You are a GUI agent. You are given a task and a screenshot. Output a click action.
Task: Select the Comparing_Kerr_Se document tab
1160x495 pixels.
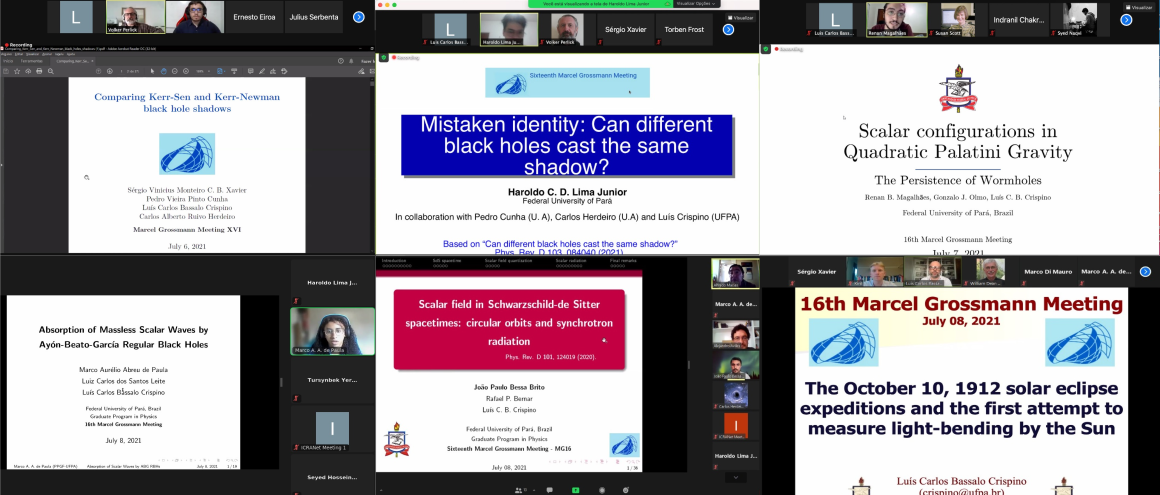(x=72, y=61)
